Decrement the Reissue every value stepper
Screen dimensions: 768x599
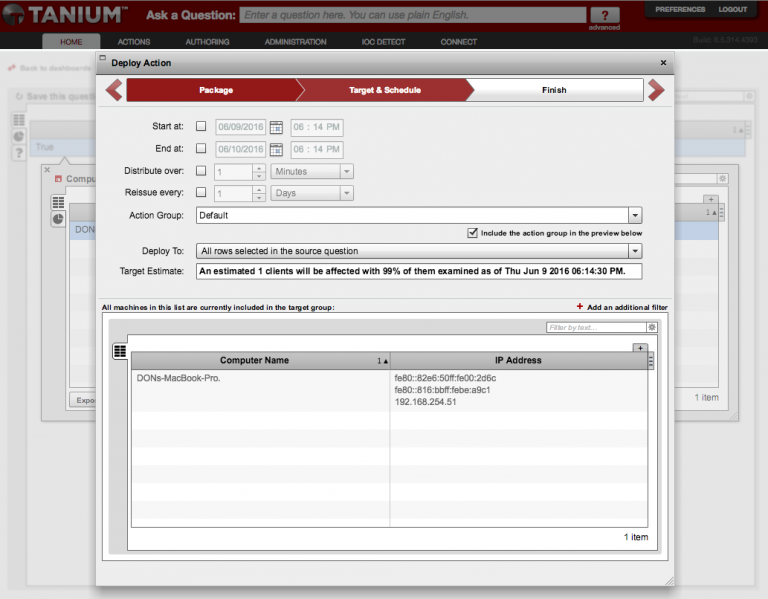coord(259,197)
